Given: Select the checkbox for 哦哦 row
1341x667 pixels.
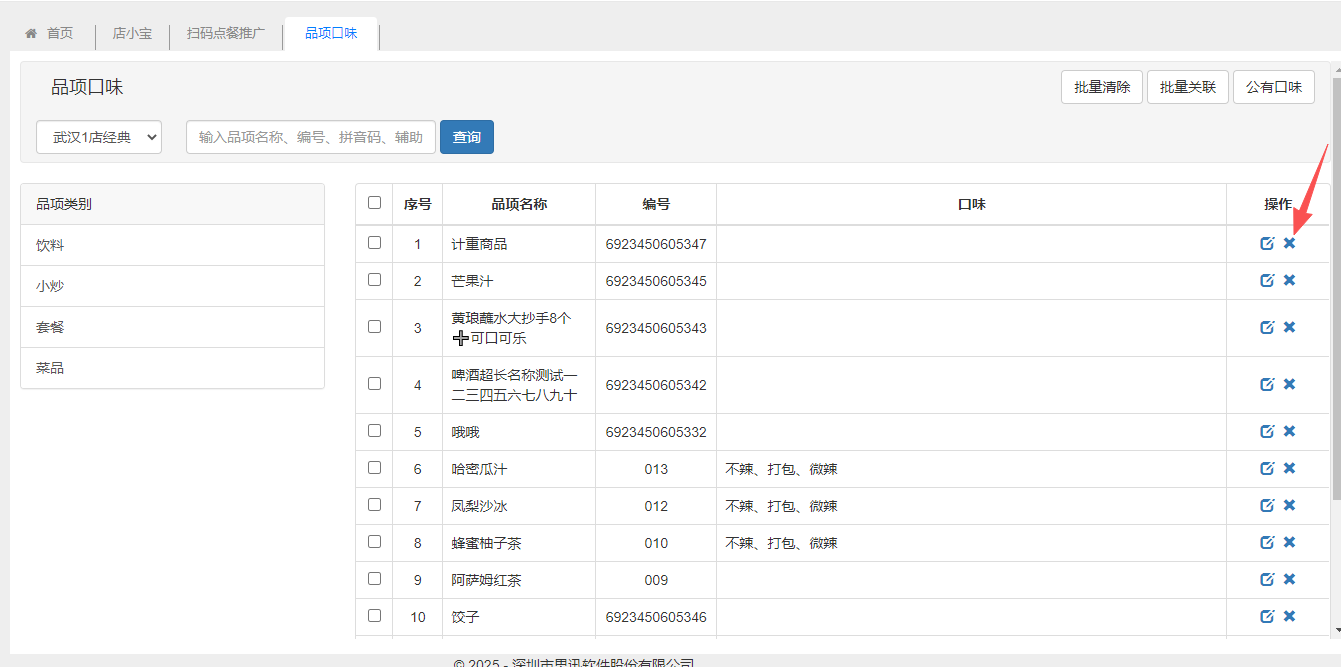Looking at the screenshot, I should pyautogui.click(x=374, y=431).
